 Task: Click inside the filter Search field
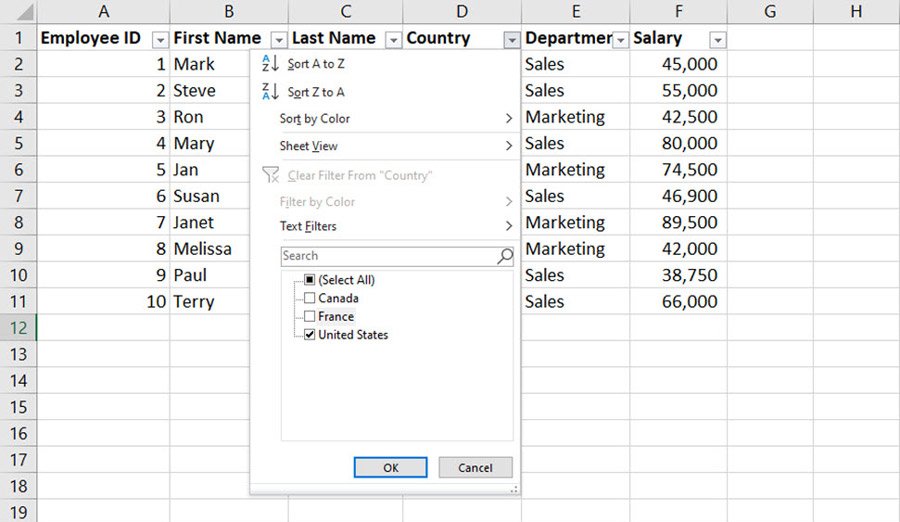click(388, 256)
